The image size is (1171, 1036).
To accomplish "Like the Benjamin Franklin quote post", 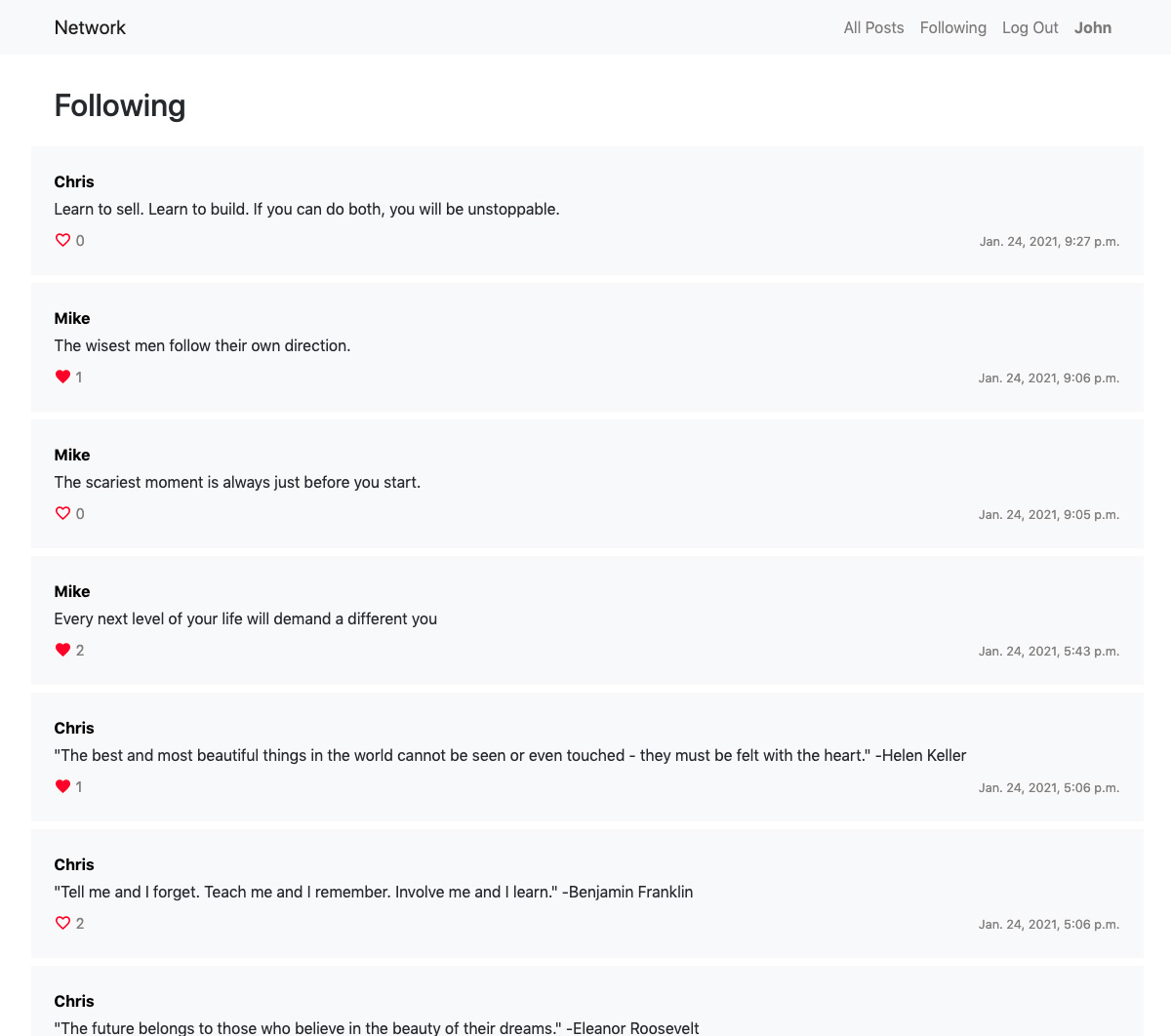I will 62,923.
